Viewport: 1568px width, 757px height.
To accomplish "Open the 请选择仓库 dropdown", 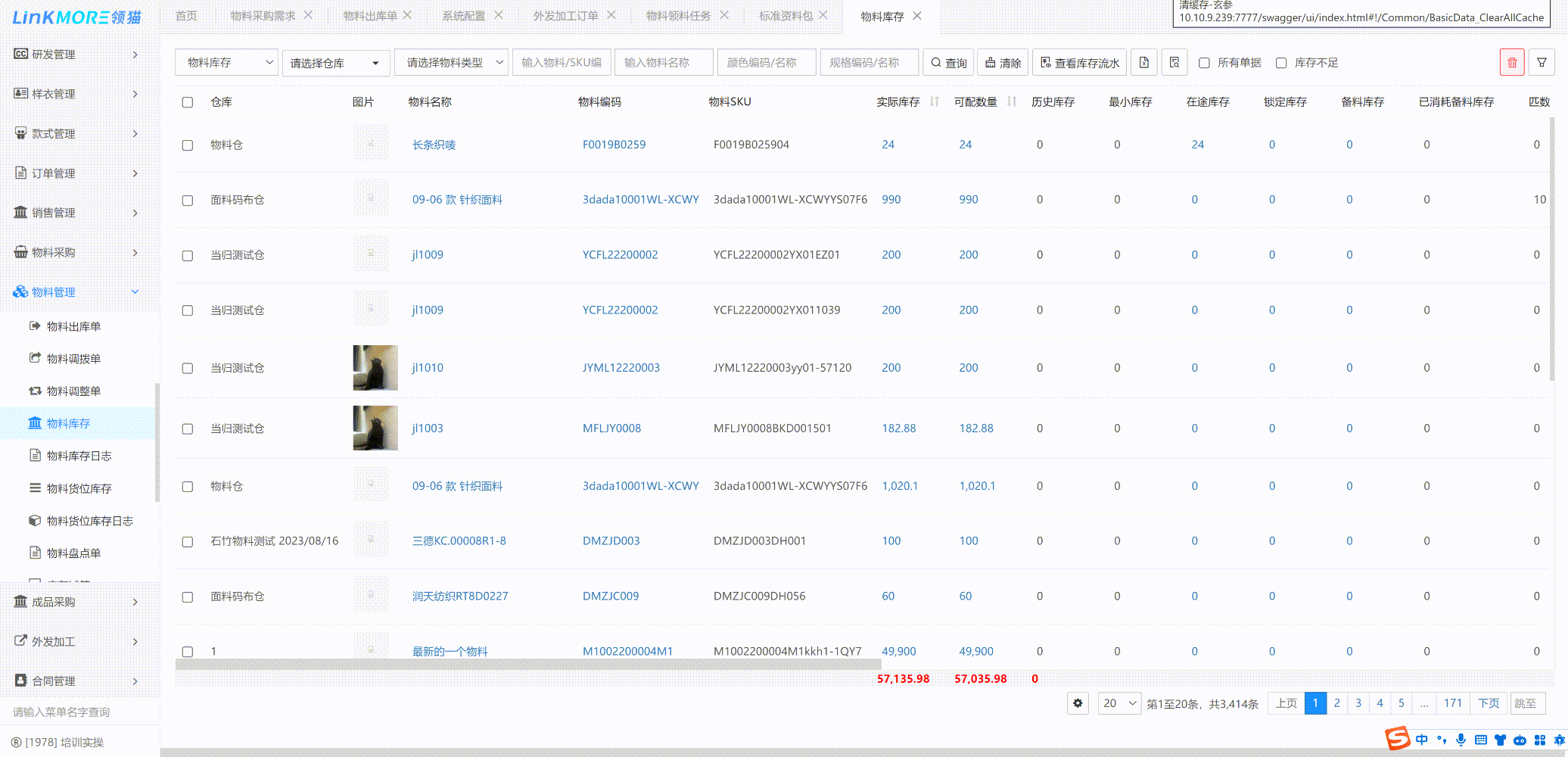I will pos(335,63).
